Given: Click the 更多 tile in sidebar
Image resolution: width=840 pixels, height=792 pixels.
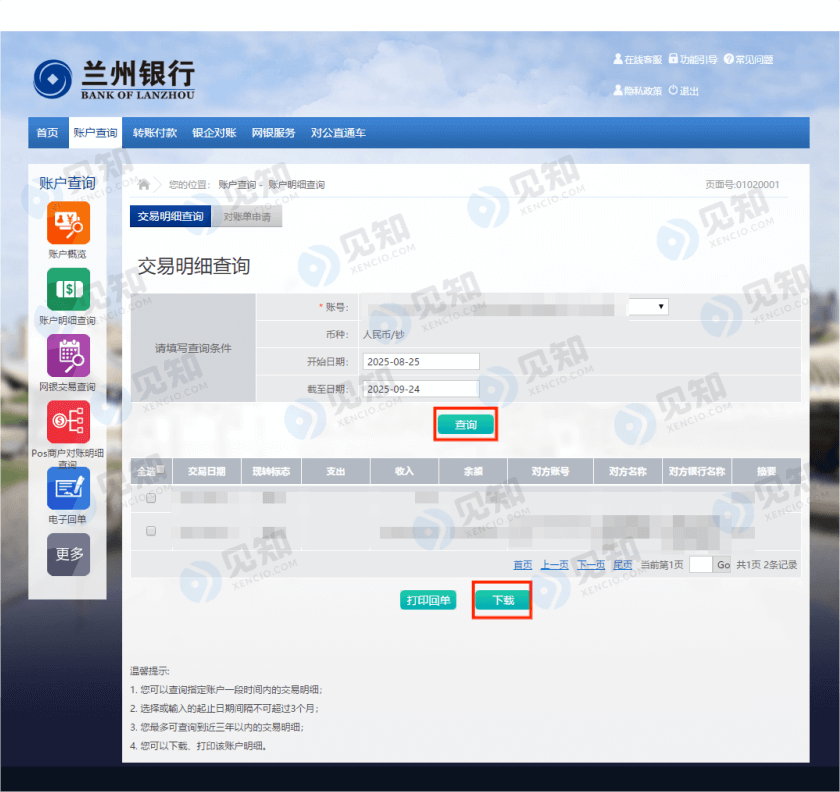Looking at the screenshot, I should [68, 554].
